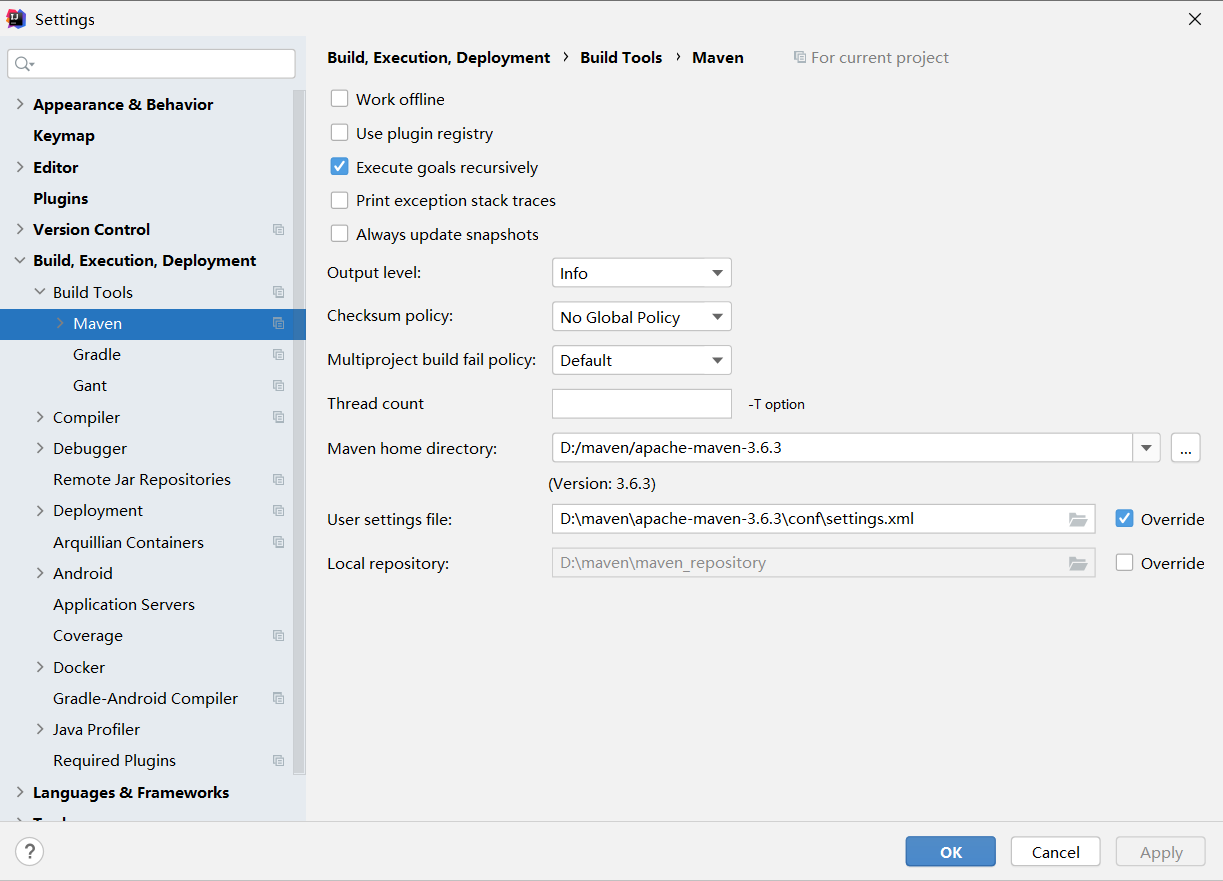1223x881 pixels.
Task: Expand Languages & Frameworks node
Action: point(20,792)
